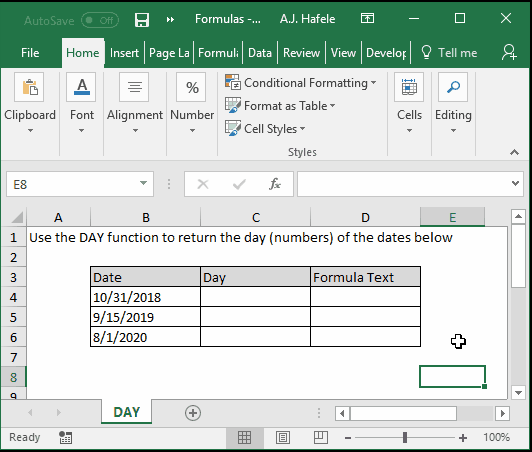The width and height of the screenshot is (532, 452).
Task: Click zoom out minus button
Action: coord(348,438)
